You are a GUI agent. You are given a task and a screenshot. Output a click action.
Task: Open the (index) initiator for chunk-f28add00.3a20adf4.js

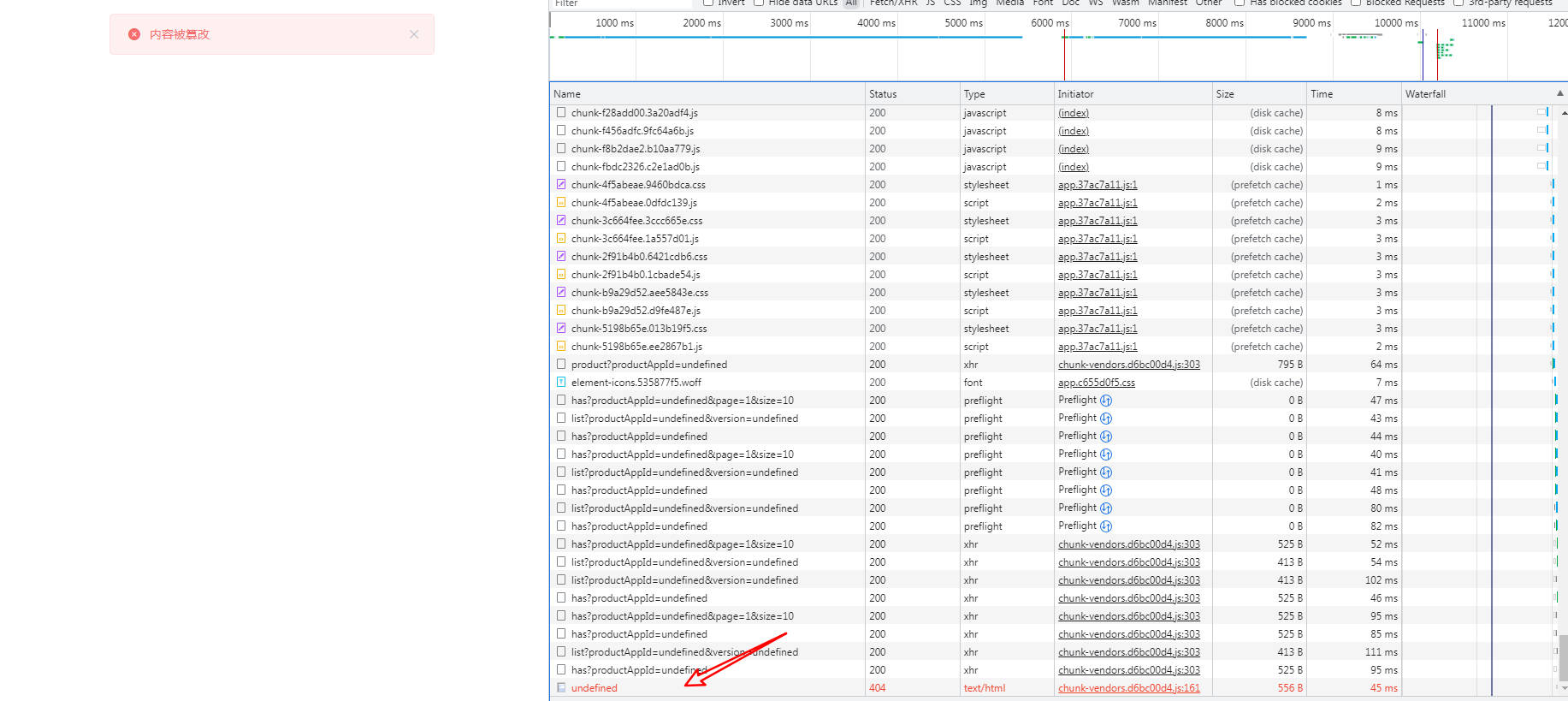[1074, 113]
